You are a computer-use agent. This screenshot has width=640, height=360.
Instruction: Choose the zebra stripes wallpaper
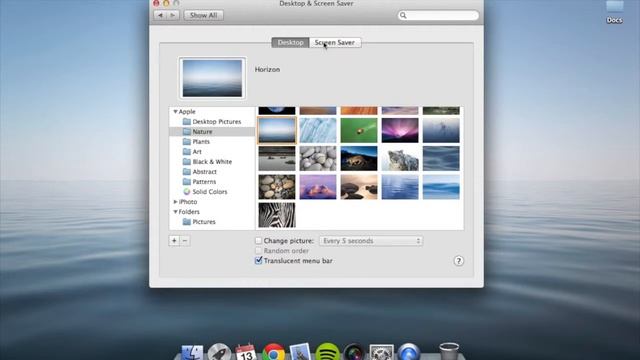coord(277,215)
